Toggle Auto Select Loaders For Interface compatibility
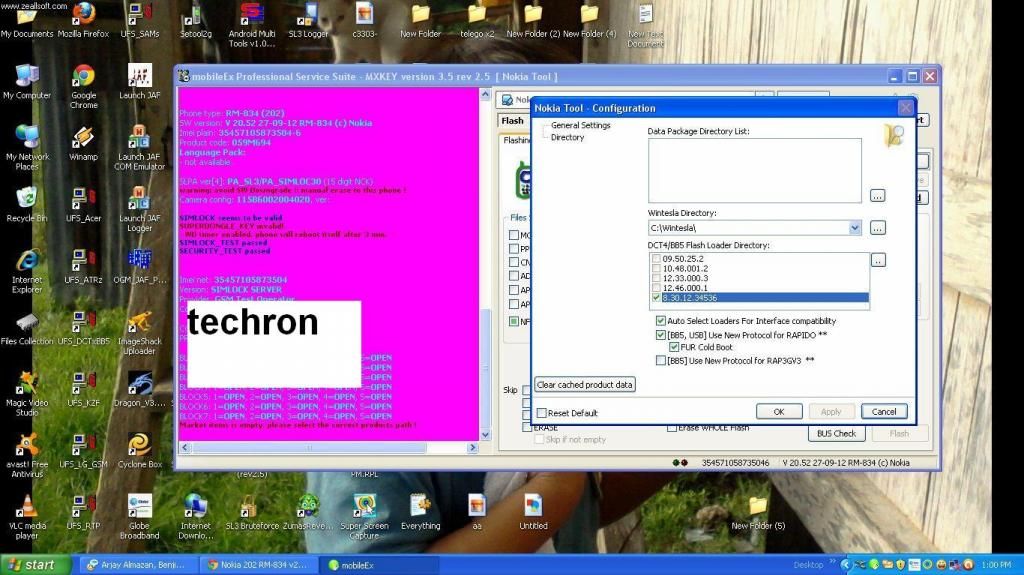Screen dimensions: 1024x575 (x=661, y=321)
